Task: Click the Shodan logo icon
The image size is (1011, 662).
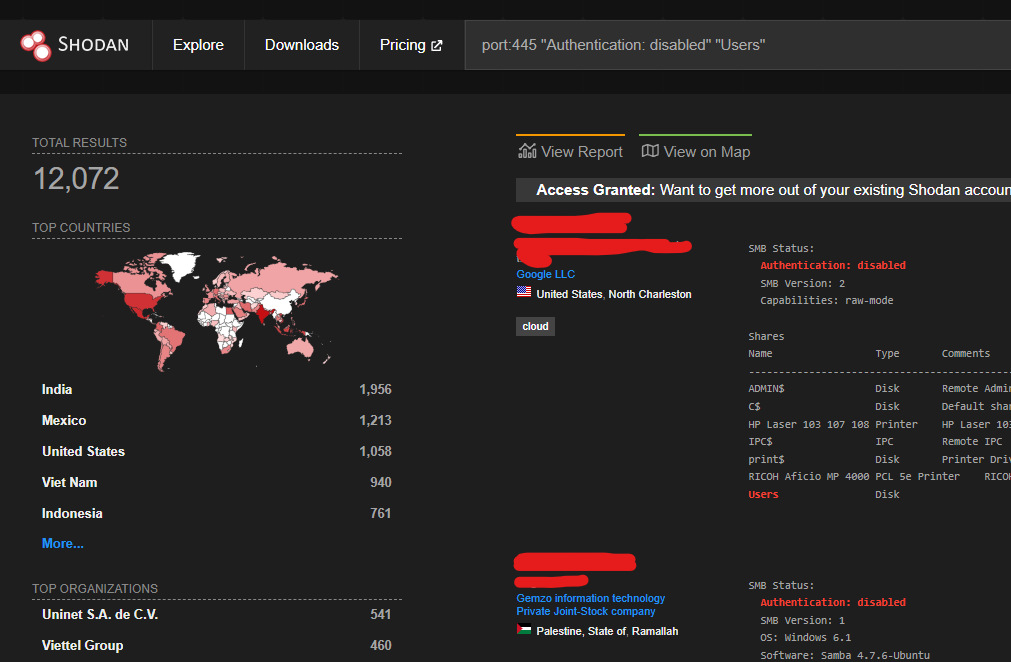Action: coord(35,45)
